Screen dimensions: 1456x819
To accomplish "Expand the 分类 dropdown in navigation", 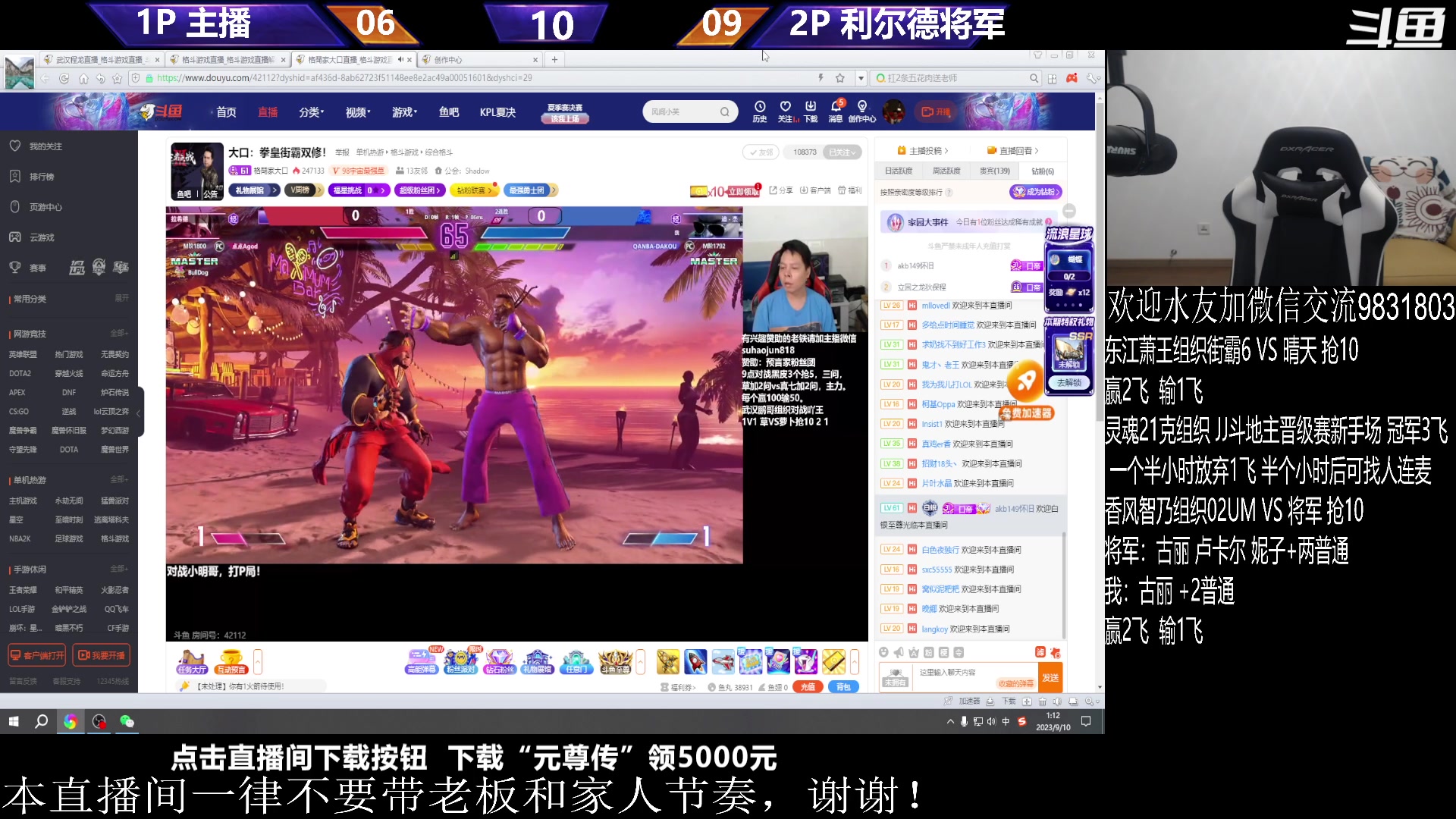I will point(311,112).
